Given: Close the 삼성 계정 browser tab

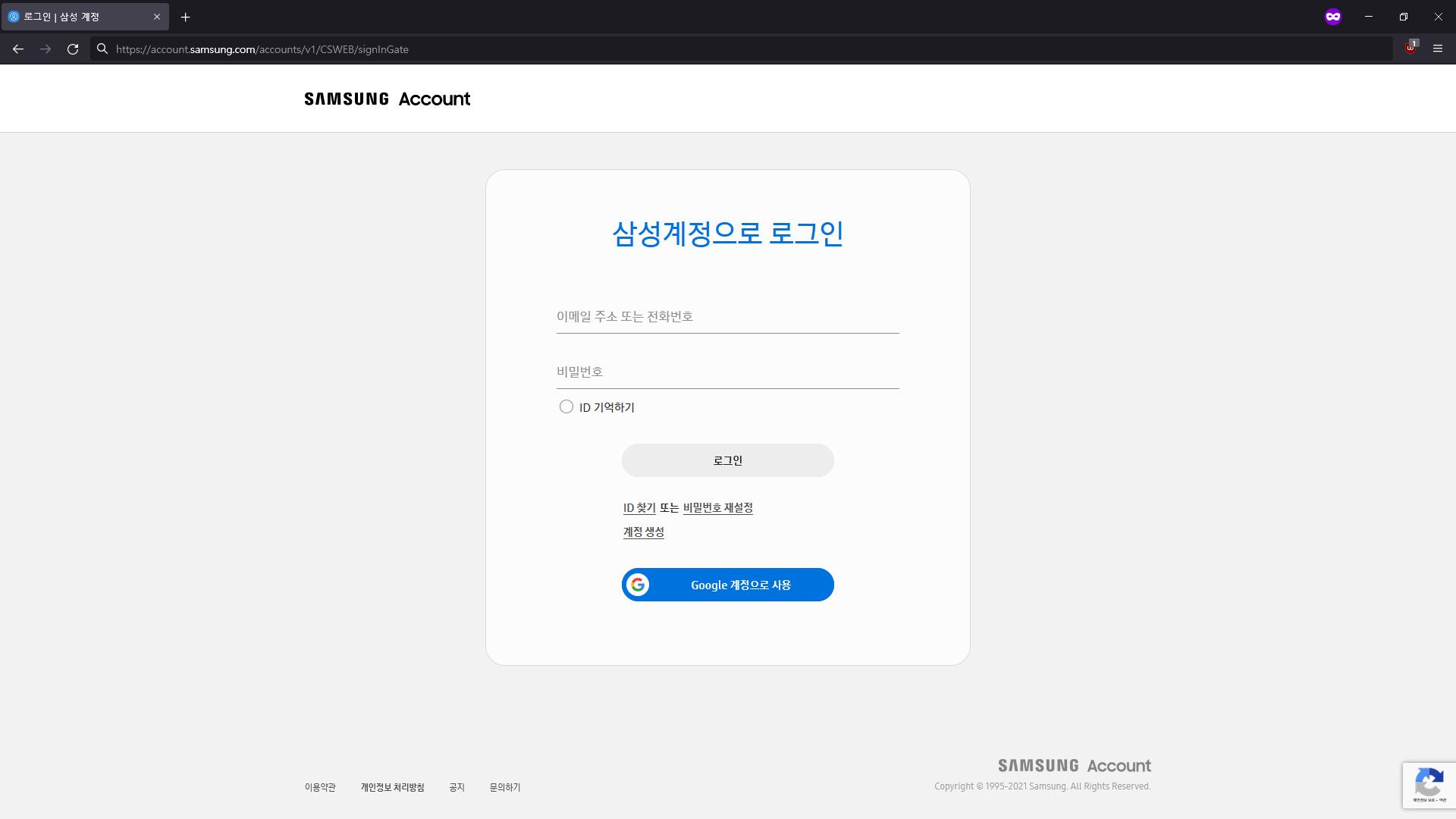Looking at the screenshot, I should [157, 17].
